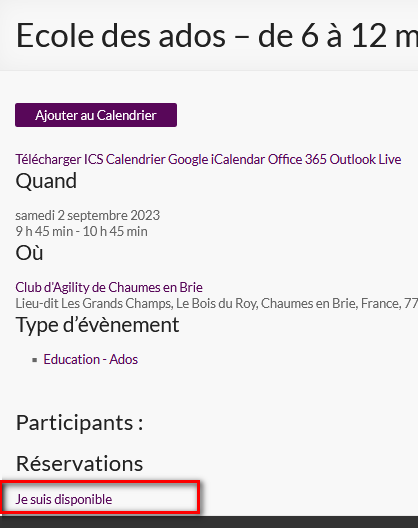Open the Outlook Live link
Image resolution: width=418 pixels, height=528 pixels.
click(x=365, y=159)
